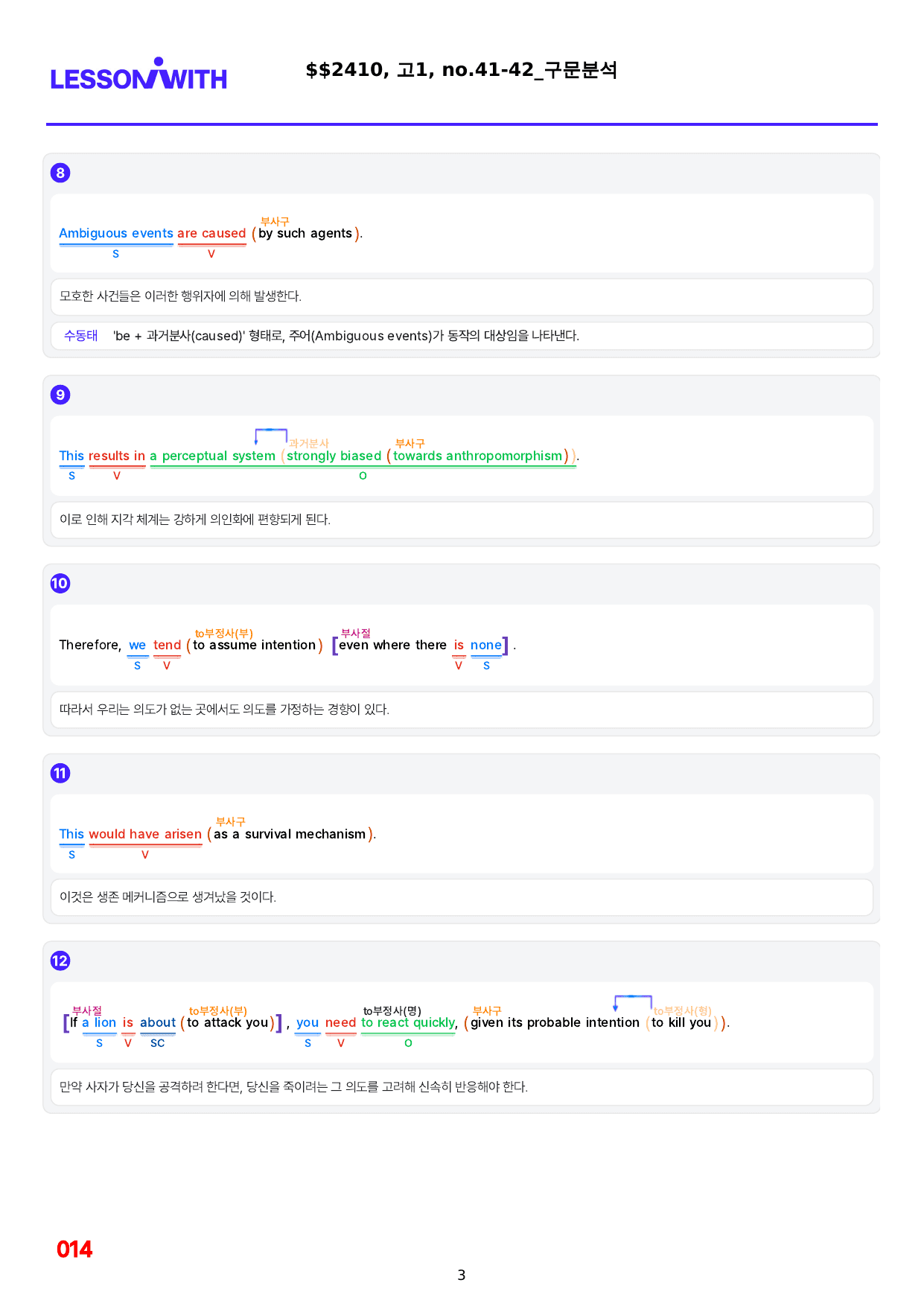Screen dimensions: 924x1306
Task: Click the word 'Therefore,' in sentence 10
Action: click(90, 645)
